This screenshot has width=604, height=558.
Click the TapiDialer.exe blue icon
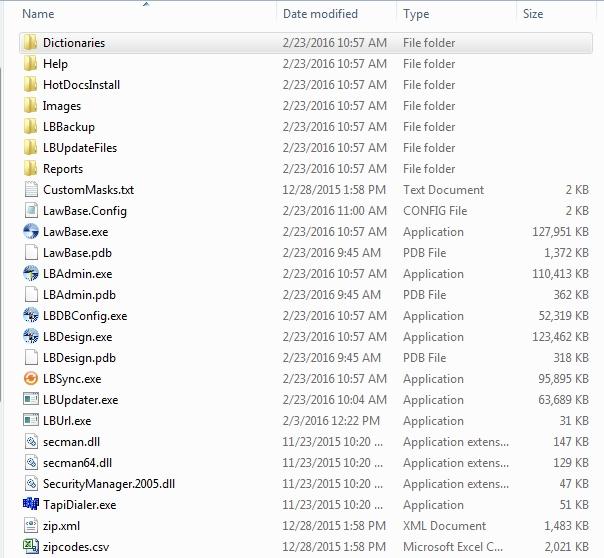[31, 504]
